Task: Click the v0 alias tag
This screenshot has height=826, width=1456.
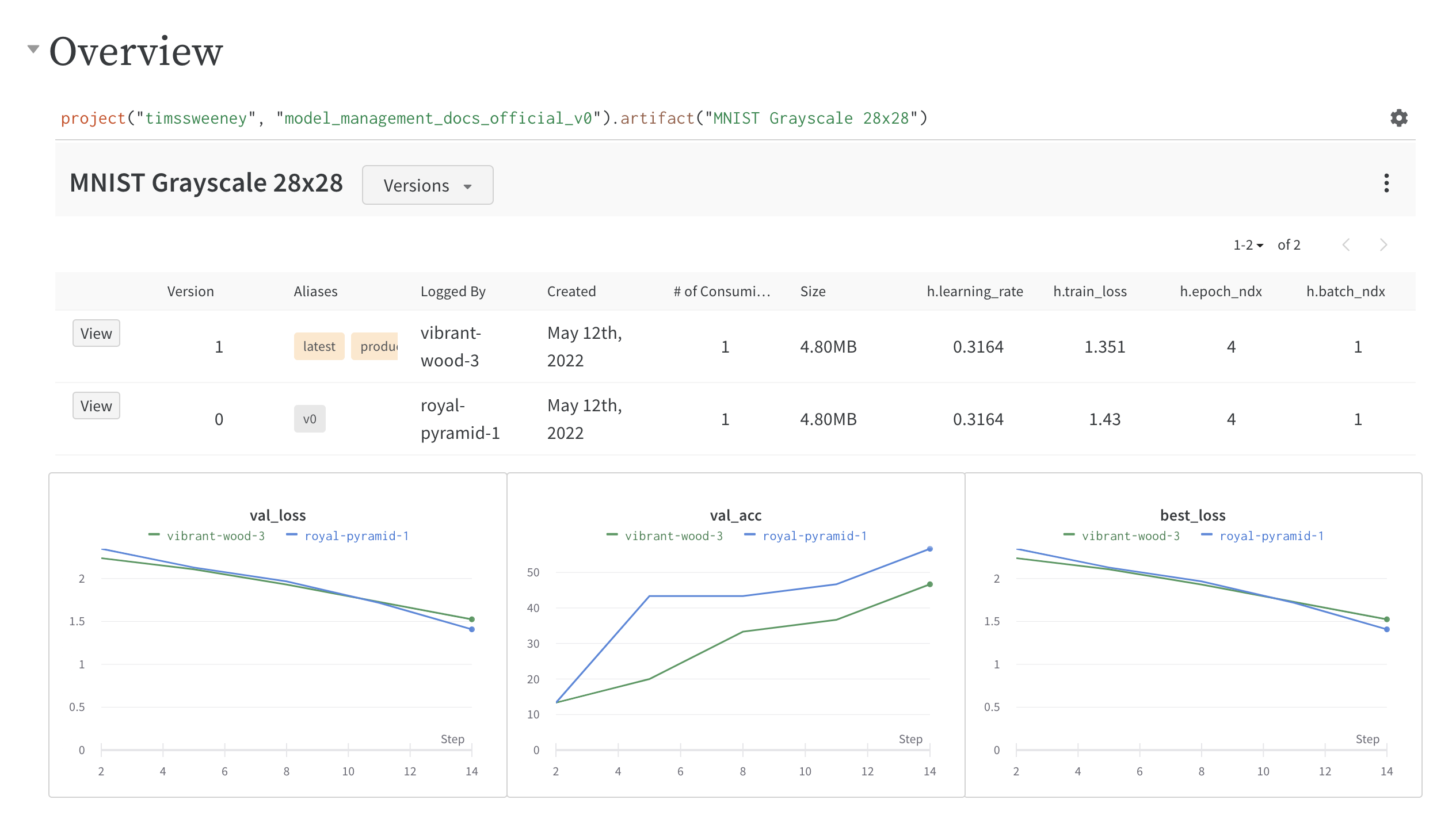Action: 310,419
